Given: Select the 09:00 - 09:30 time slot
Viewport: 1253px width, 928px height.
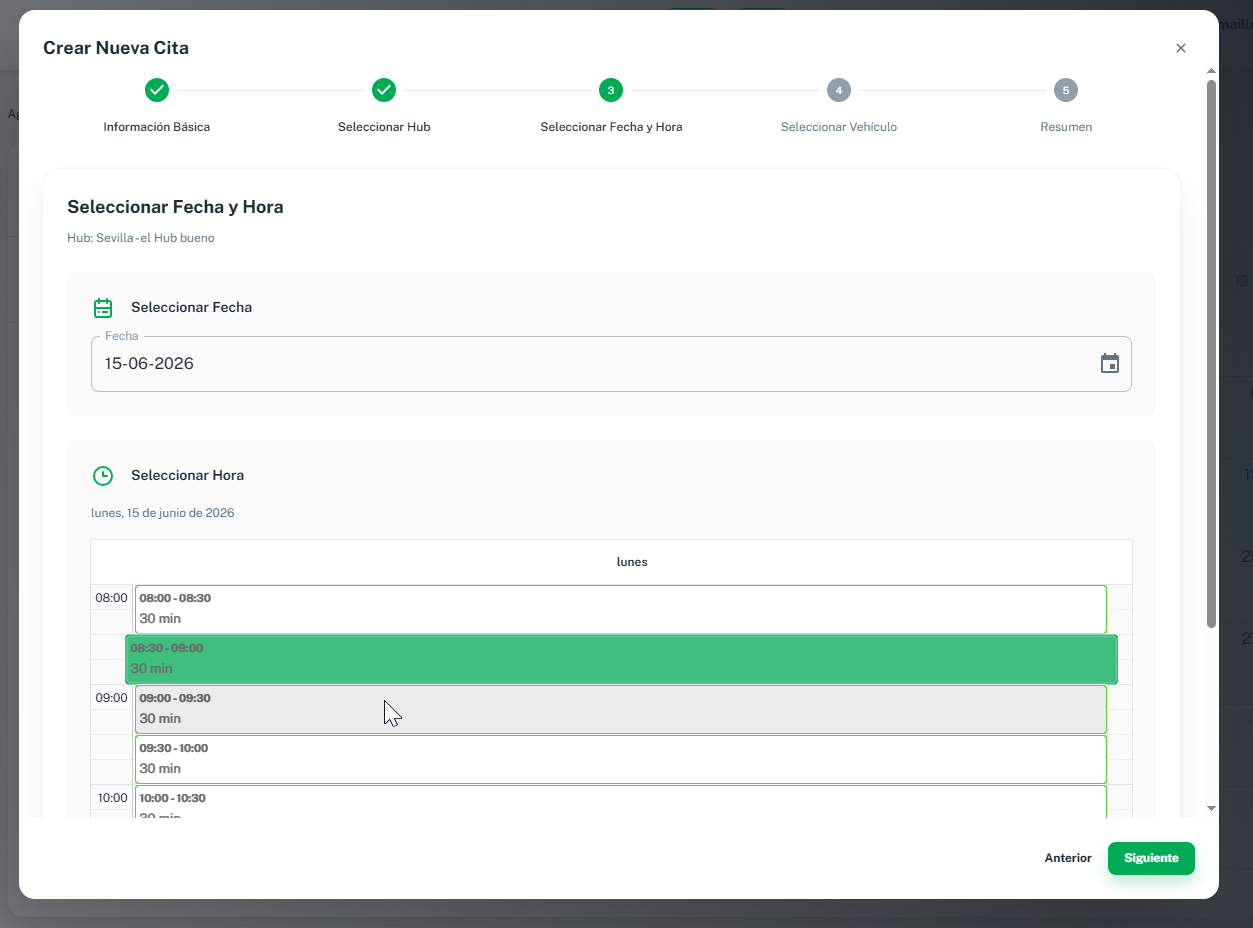Looking at the screenshot, I should pyautogui.click(x=621, y=709).
